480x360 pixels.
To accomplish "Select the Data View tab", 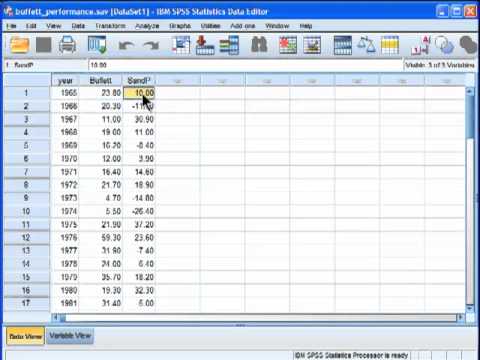I will point(25,336).
